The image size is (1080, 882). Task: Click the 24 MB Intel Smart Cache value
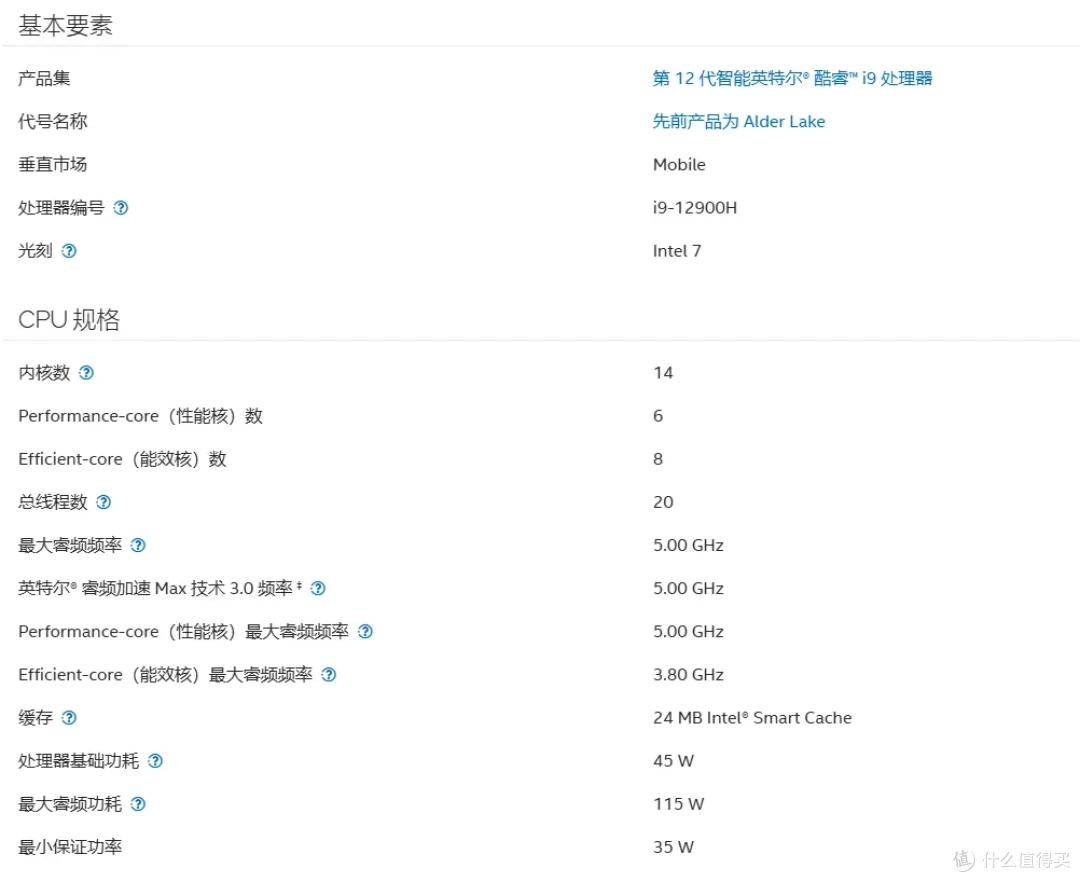tap(752, 718)
